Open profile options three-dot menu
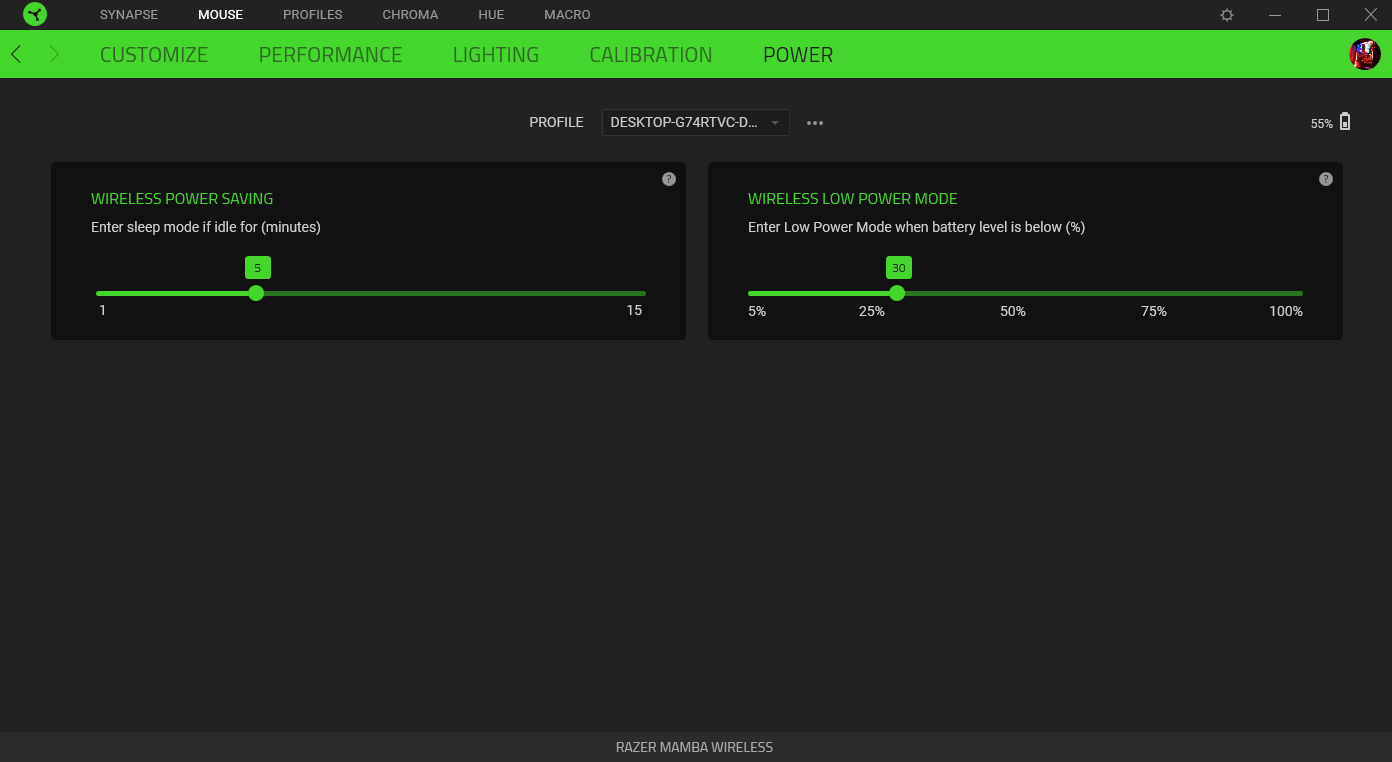Image resolution: width=1392 pixels, height=762 pixels. [815, 123]
